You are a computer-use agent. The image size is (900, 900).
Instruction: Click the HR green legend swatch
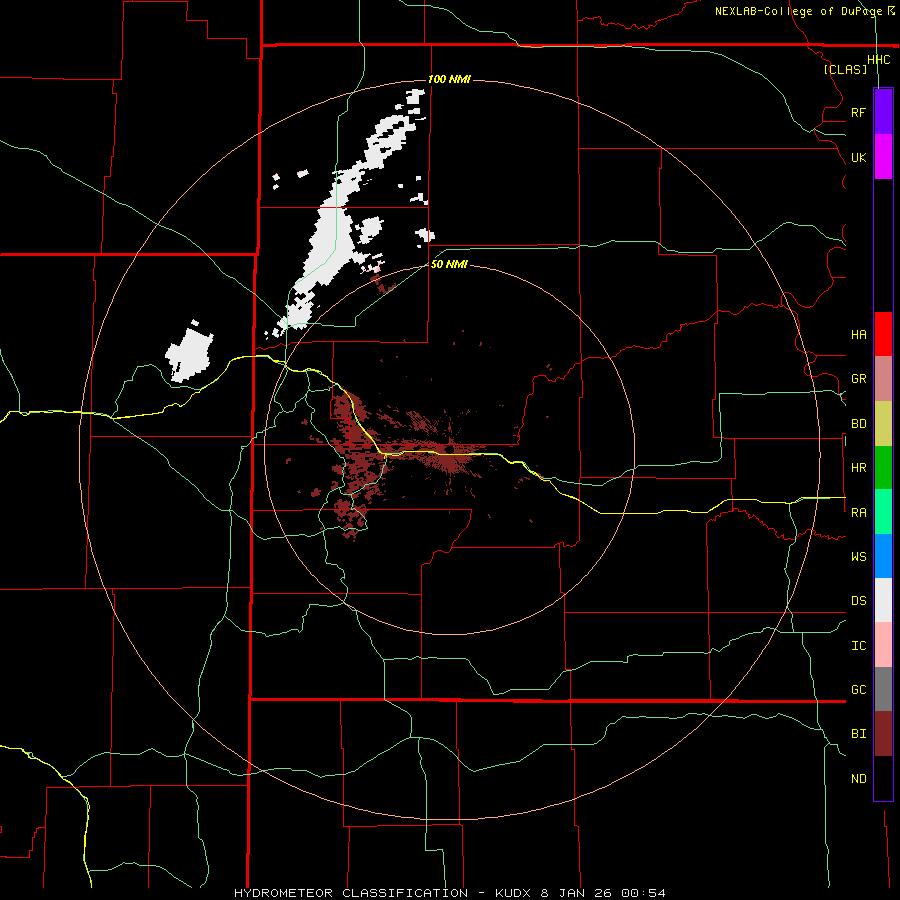point(883,468)
